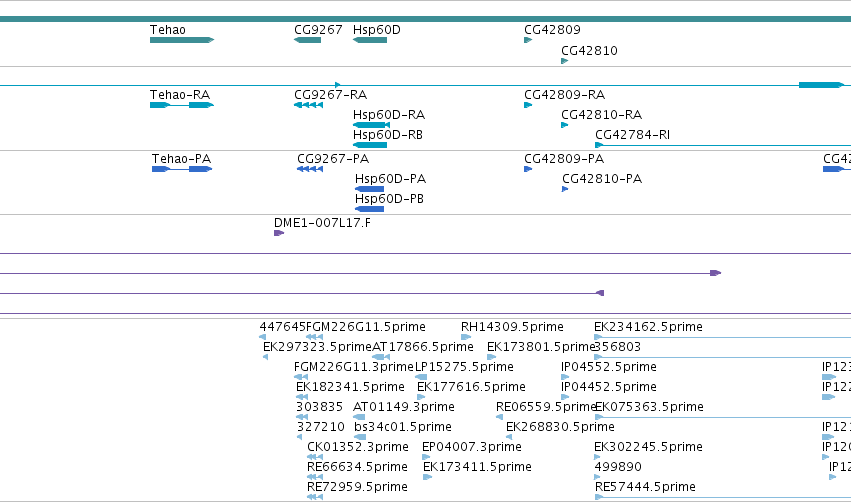Click the EK075363.5prime EST label
The height and width of the screenshot is (502, 851).
[x=649, y=408]
